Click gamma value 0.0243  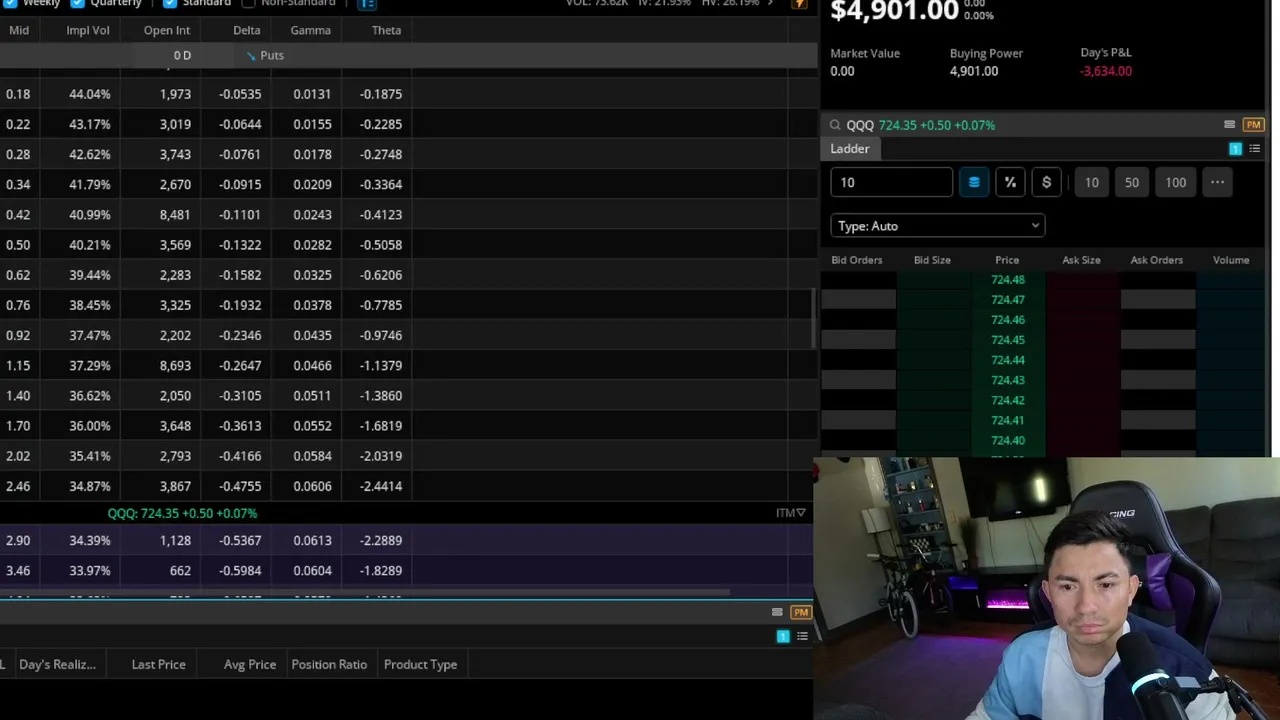(312, 214)
